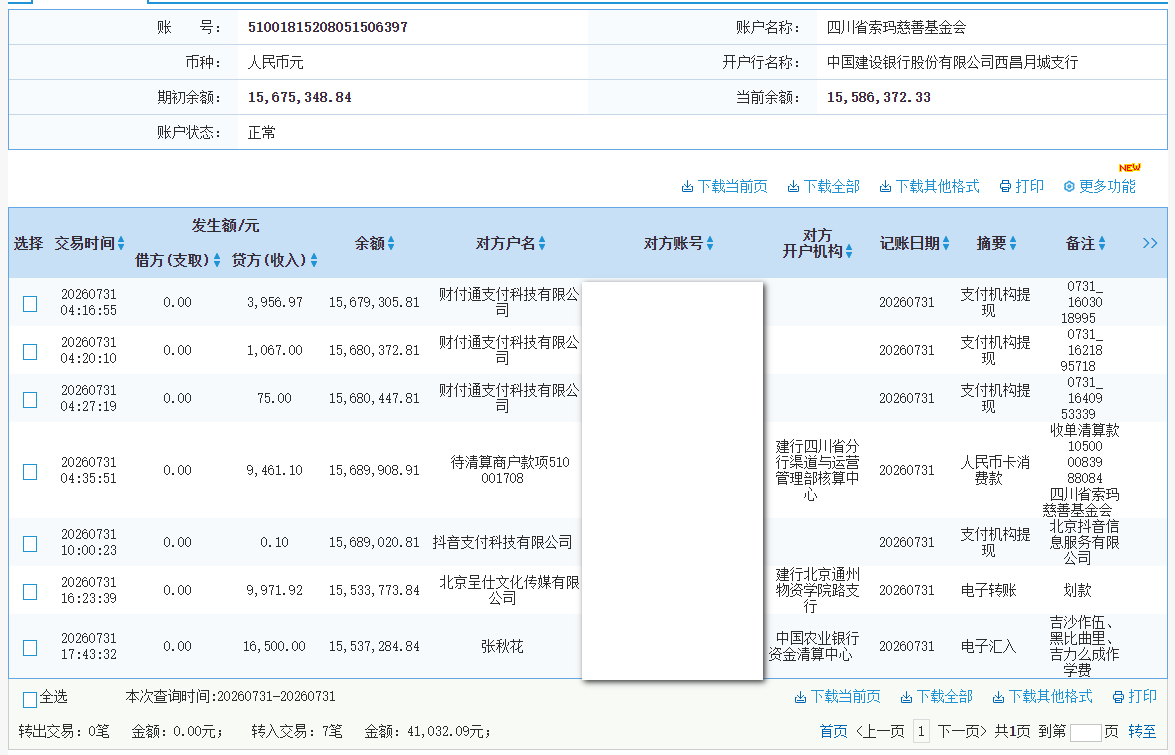The image size is (1175, 755).
Task: Select transaction at 04:27:19 checkbox
Action: click(x=30, y=399)
